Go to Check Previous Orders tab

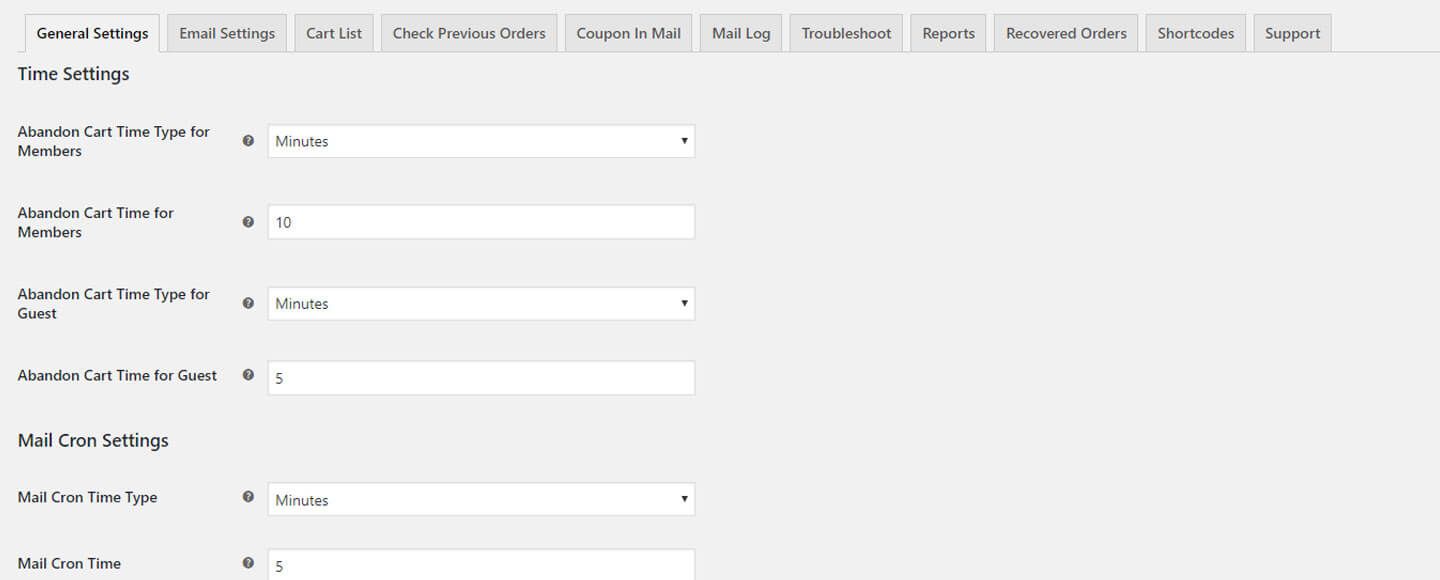(469, 33)
